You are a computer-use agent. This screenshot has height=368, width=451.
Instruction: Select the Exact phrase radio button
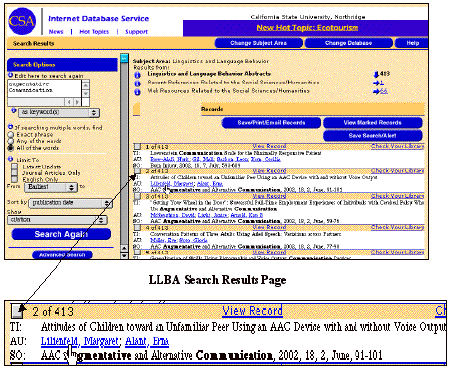click(x=11, y=135)
